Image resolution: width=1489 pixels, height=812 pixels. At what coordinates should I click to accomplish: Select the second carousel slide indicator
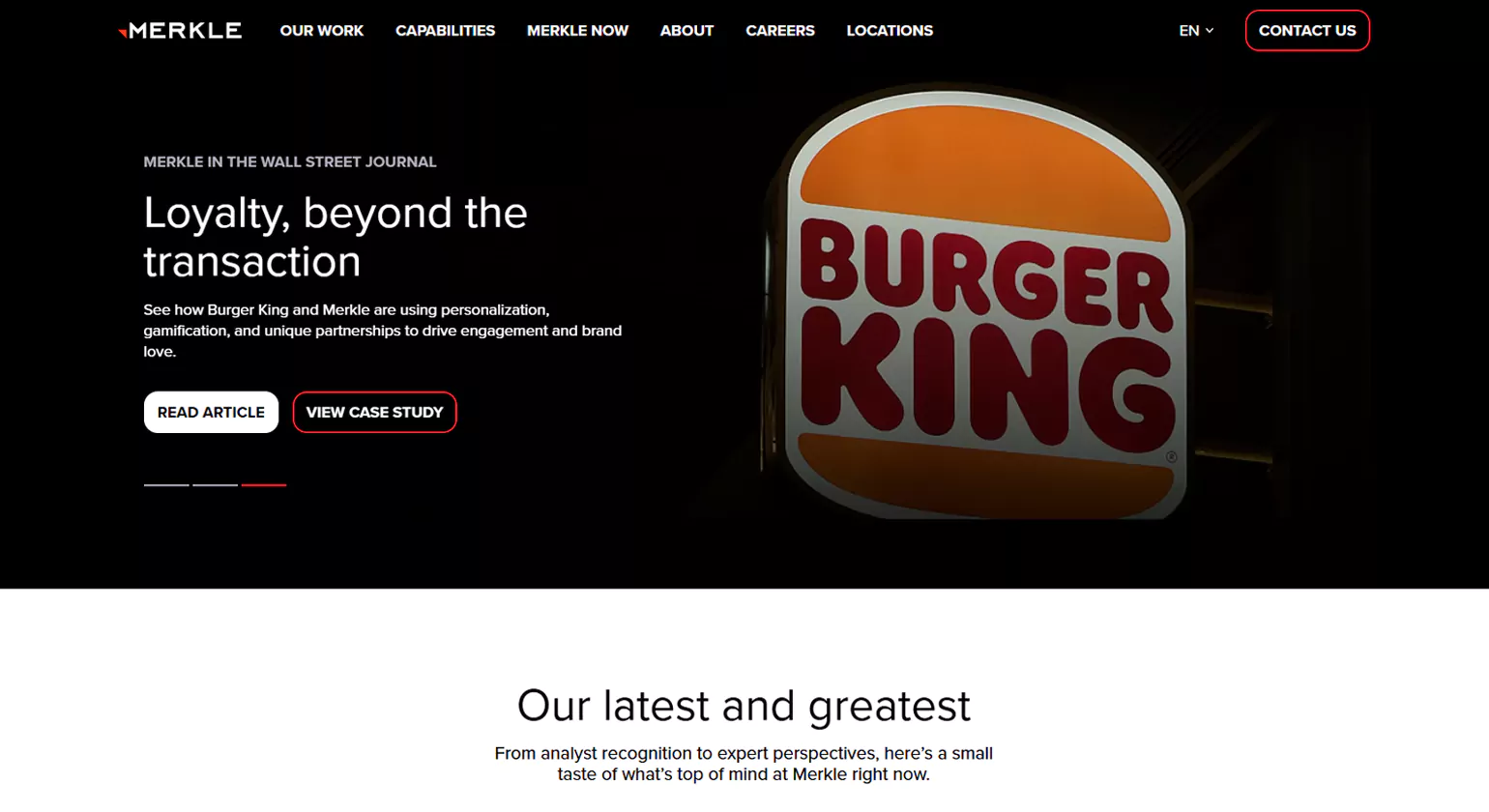tap(215, 484)
